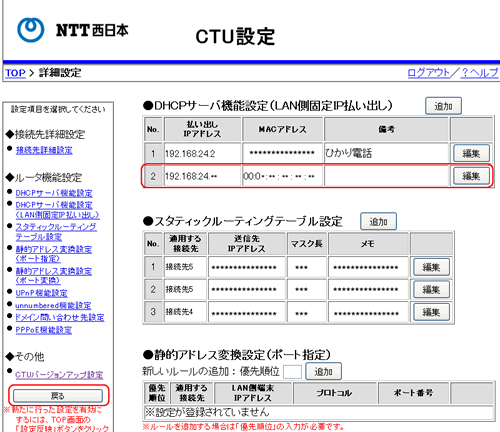500x432 pixels.
Task: Click the 備考 column header
Action: (387, 129)
